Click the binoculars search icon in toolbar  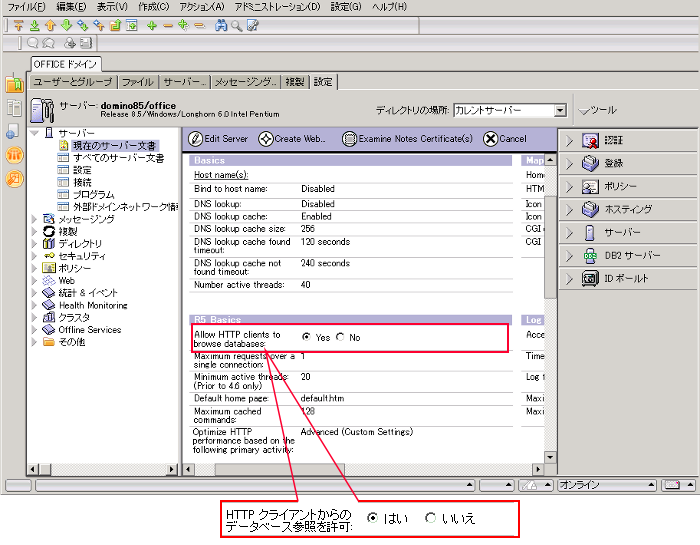point(220,25)
